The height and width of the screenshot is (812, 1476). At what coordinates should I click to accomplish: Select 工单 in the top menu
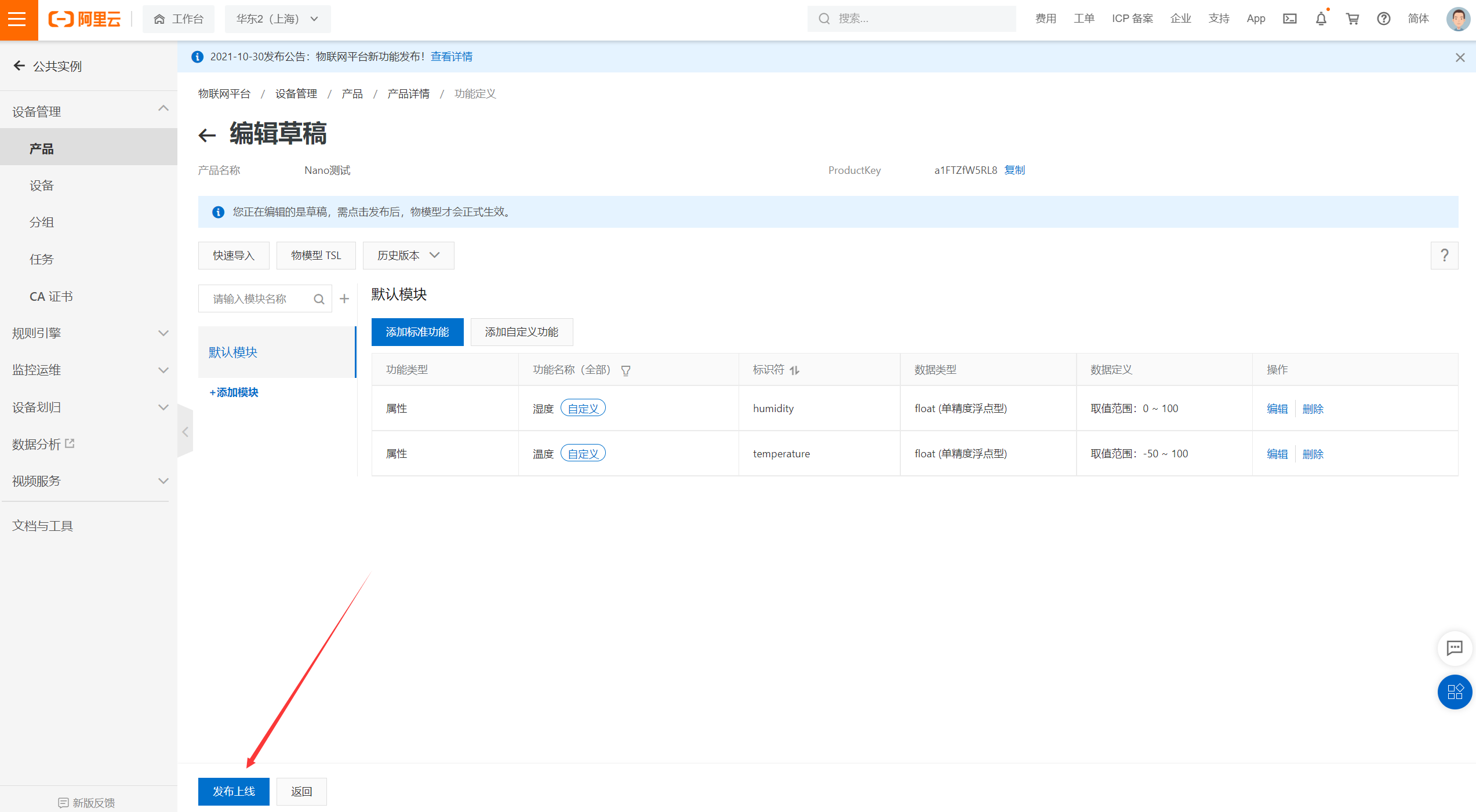coord(1084,18)
